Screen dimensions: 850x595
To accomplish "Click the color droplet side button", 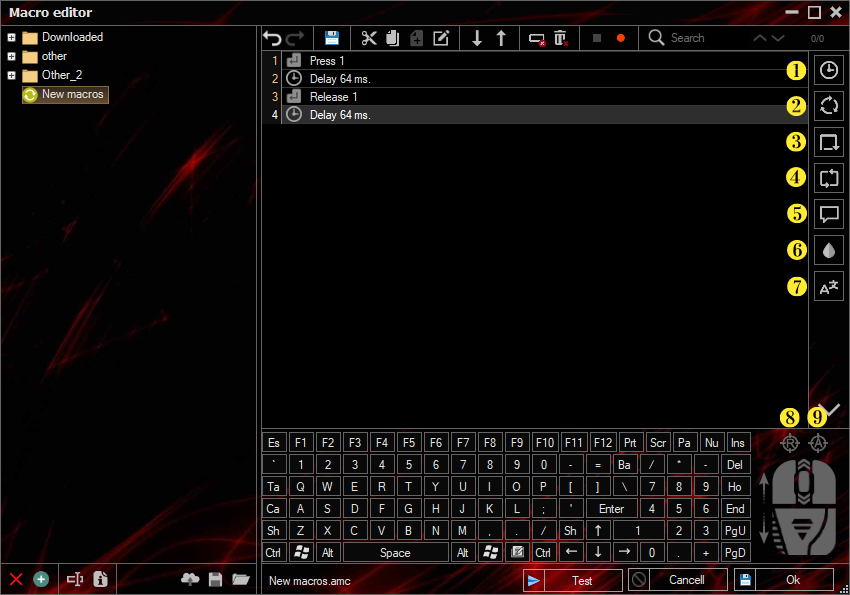I will [x=828, y=250].
